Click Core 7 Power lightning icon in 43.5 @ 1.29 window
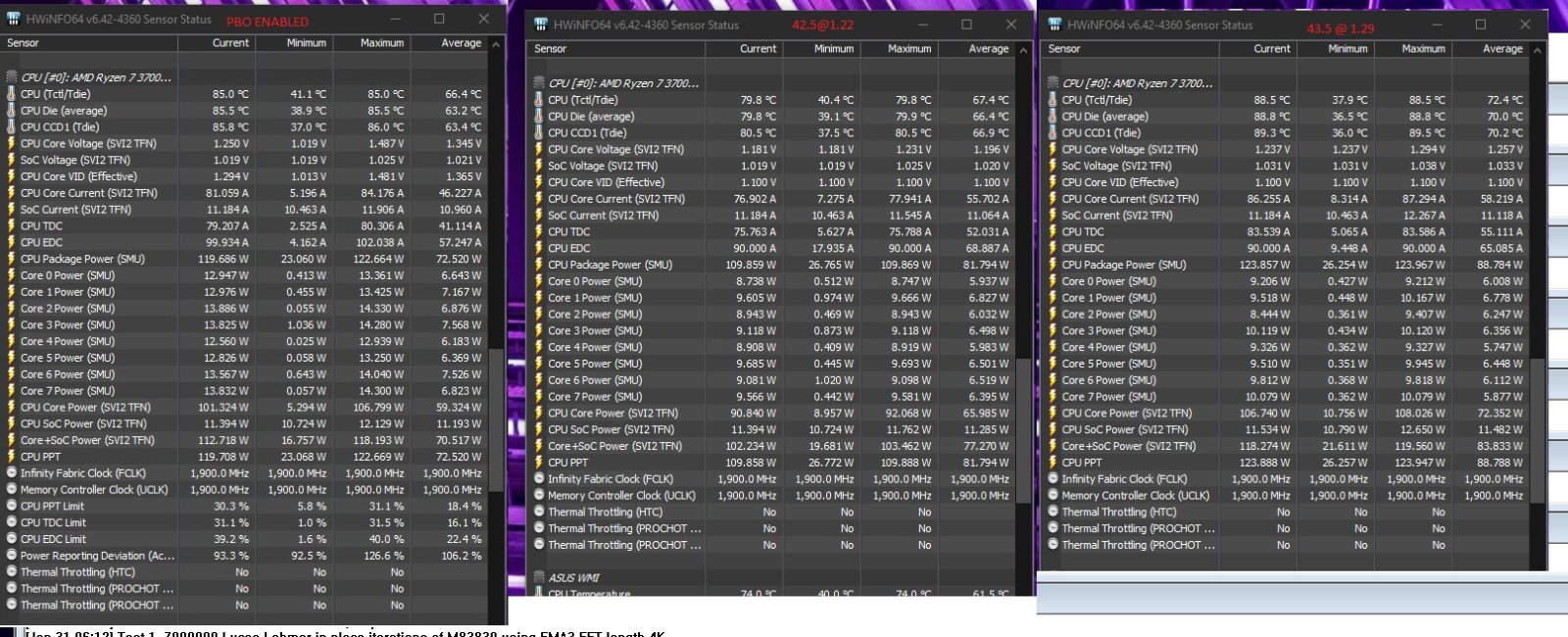Image resolution: width=1568 pixels, height=637 pixels. click(x=1053, y=396)
